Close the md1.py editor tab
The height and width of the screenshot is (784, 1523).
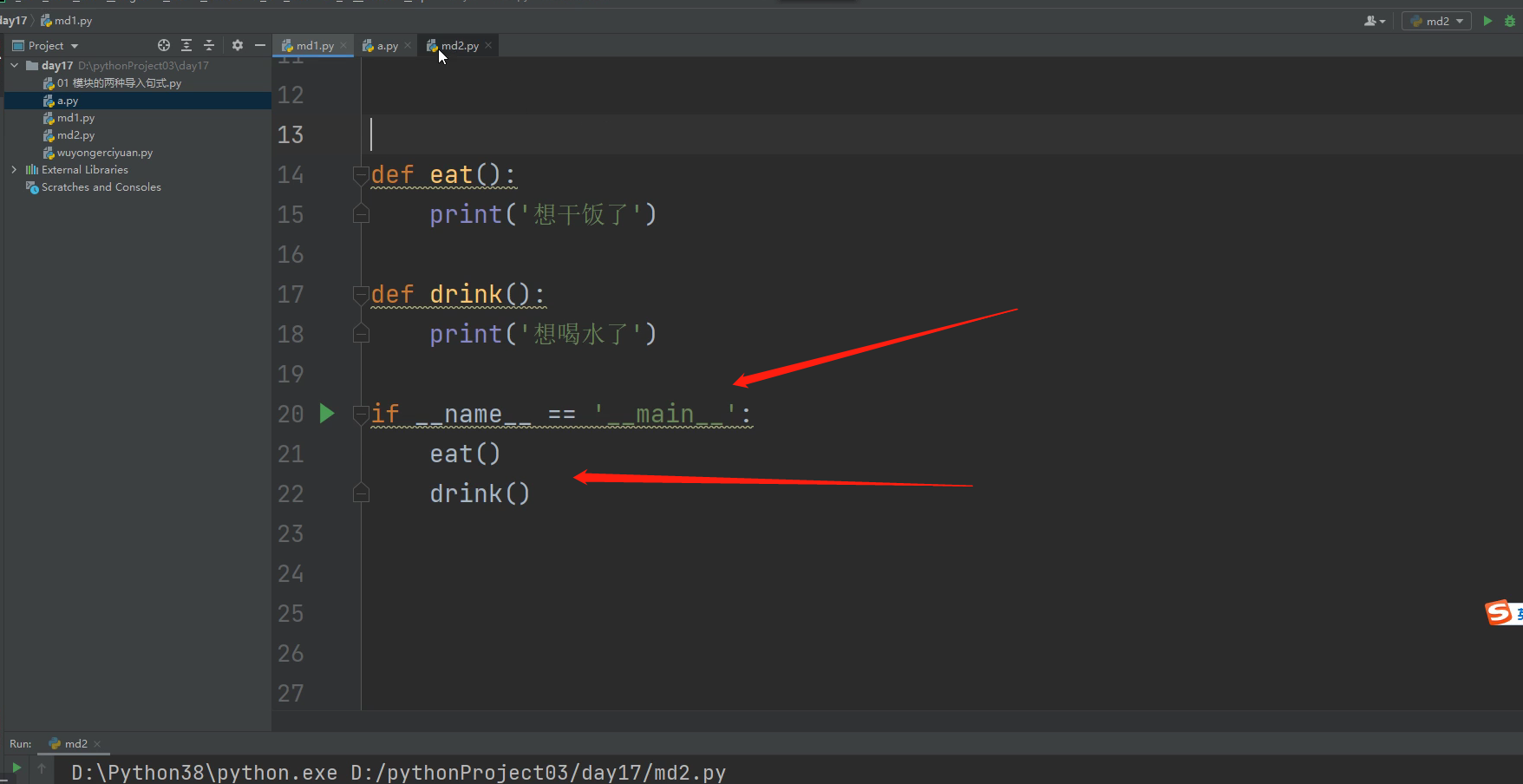coord(343,45)
